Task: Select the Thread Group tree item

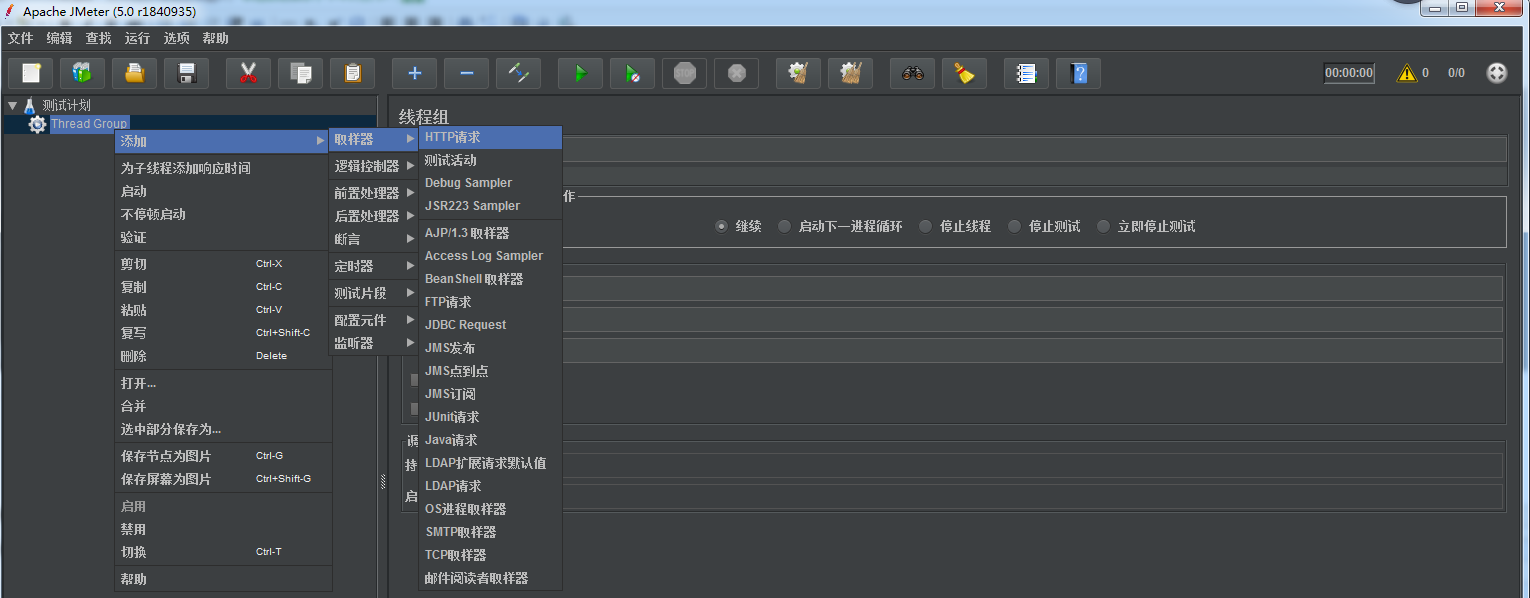Action: (89, 124)
